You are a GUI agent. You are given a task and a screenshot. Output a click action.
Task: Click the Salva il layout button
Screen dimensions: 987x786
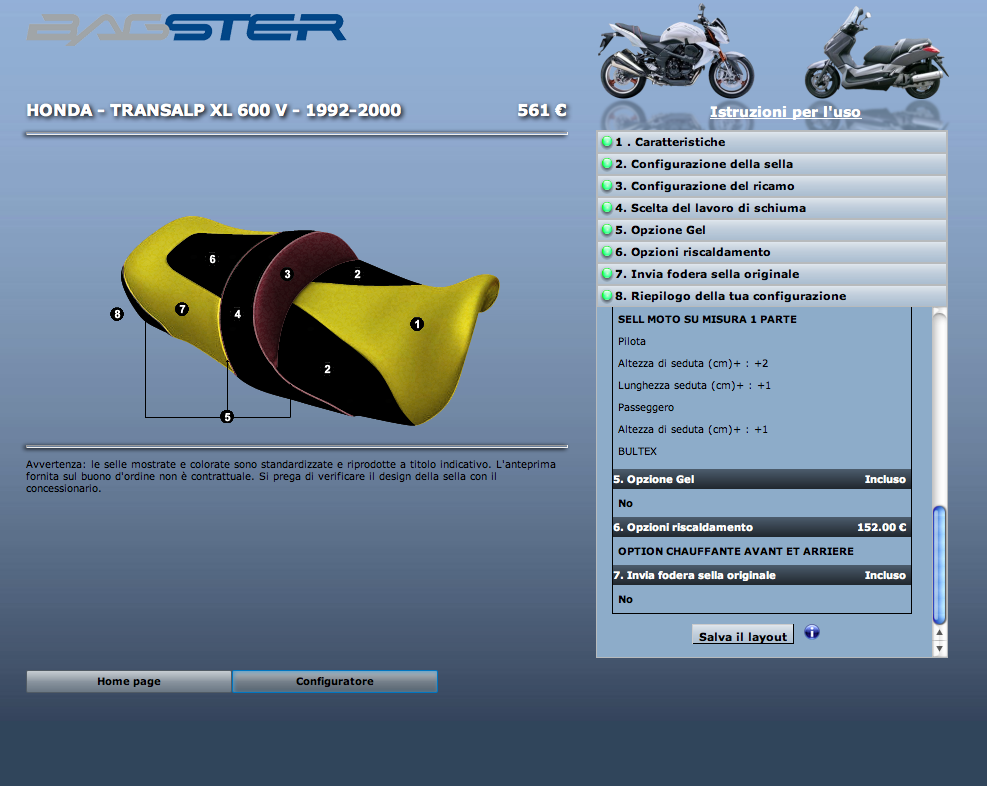(743, 634)
